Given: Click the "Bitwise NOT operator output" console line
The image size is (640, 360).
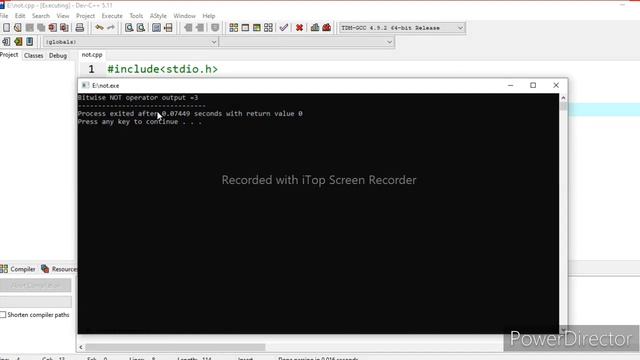Looking at the screenshot, I should point(138,98).
